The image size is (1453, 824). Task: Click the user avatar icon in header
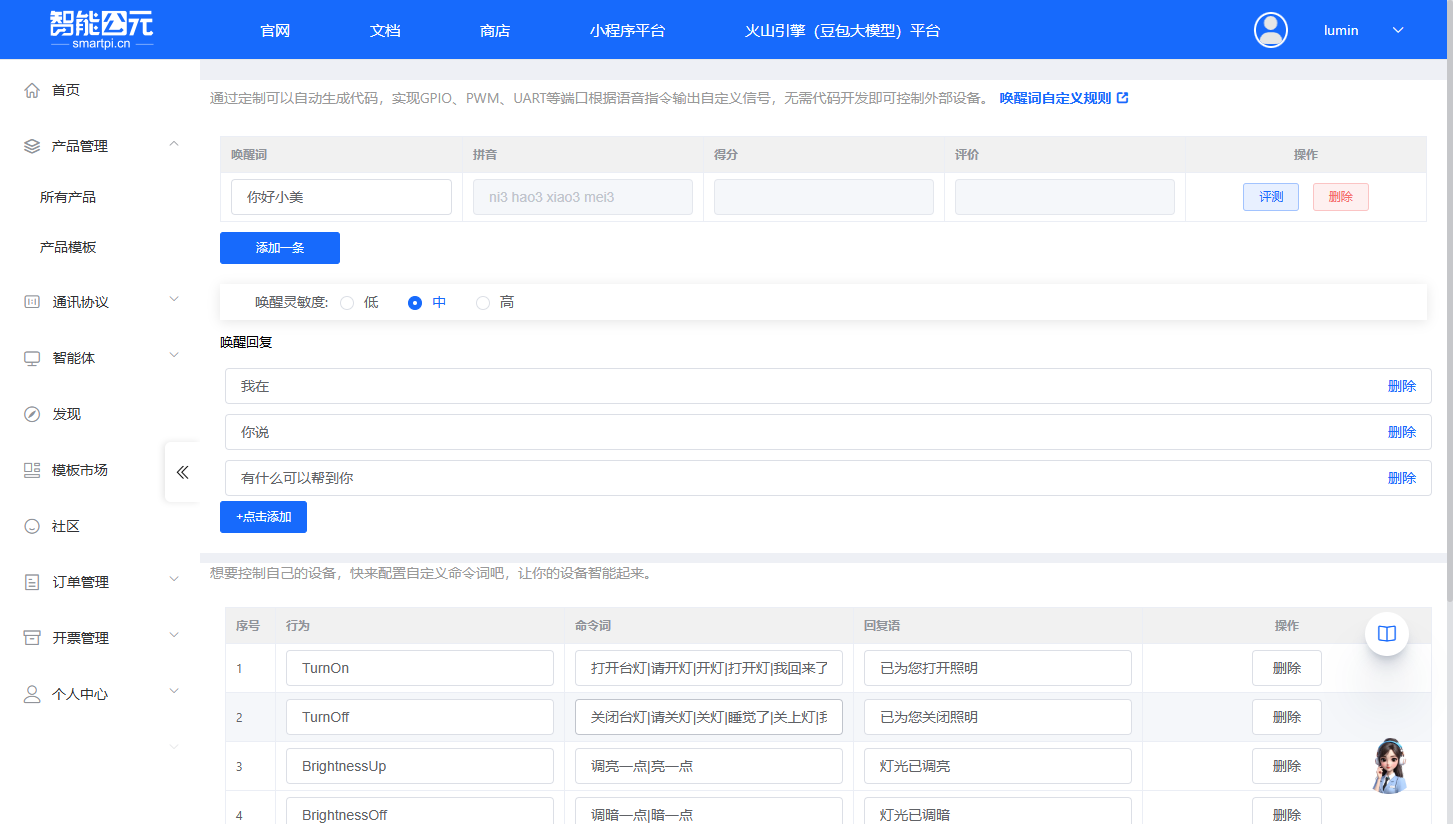click(x=1270, y=30)
